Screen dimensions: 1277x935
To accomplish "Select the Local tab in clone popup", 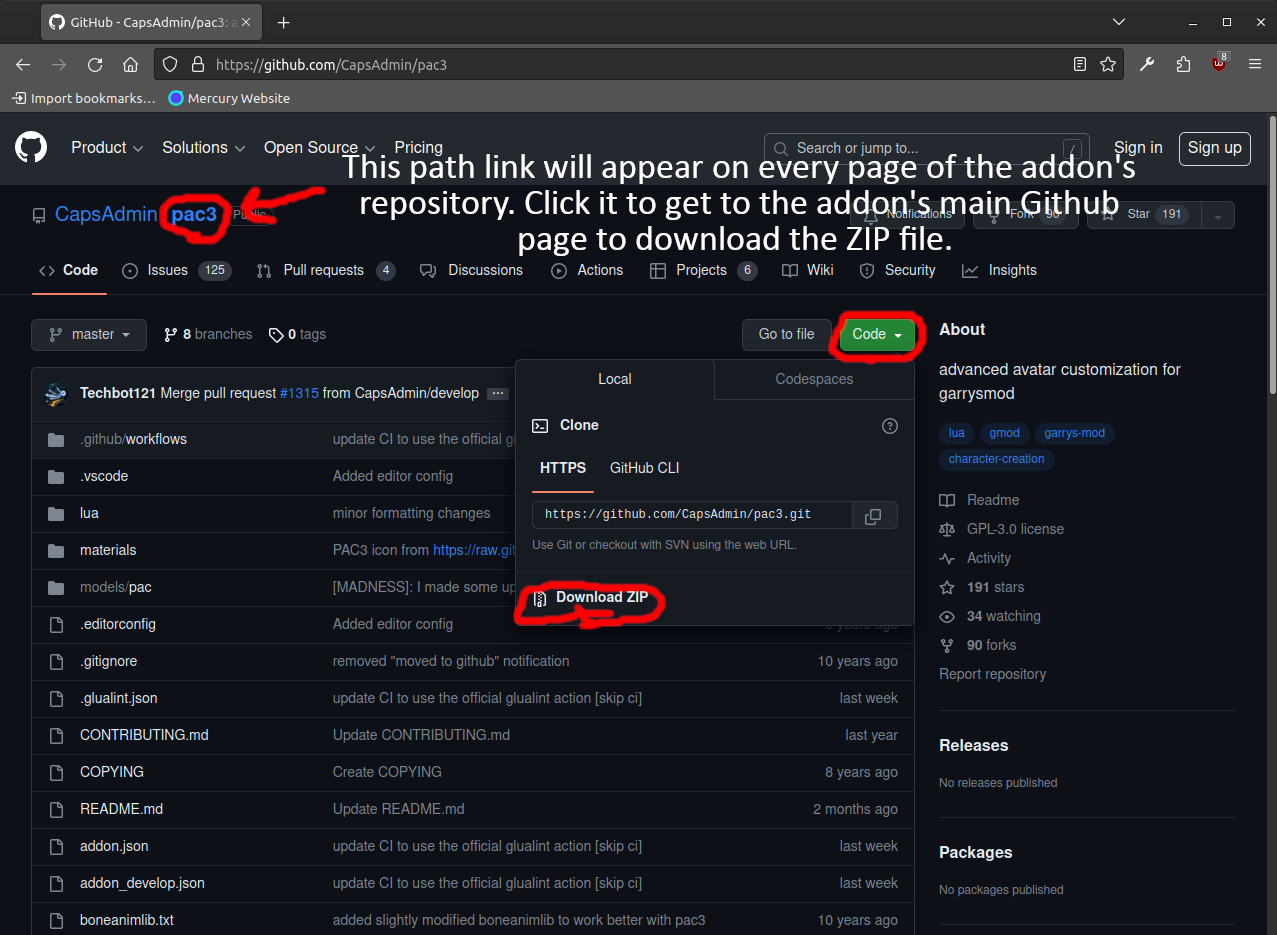I will tap(615, 379).
